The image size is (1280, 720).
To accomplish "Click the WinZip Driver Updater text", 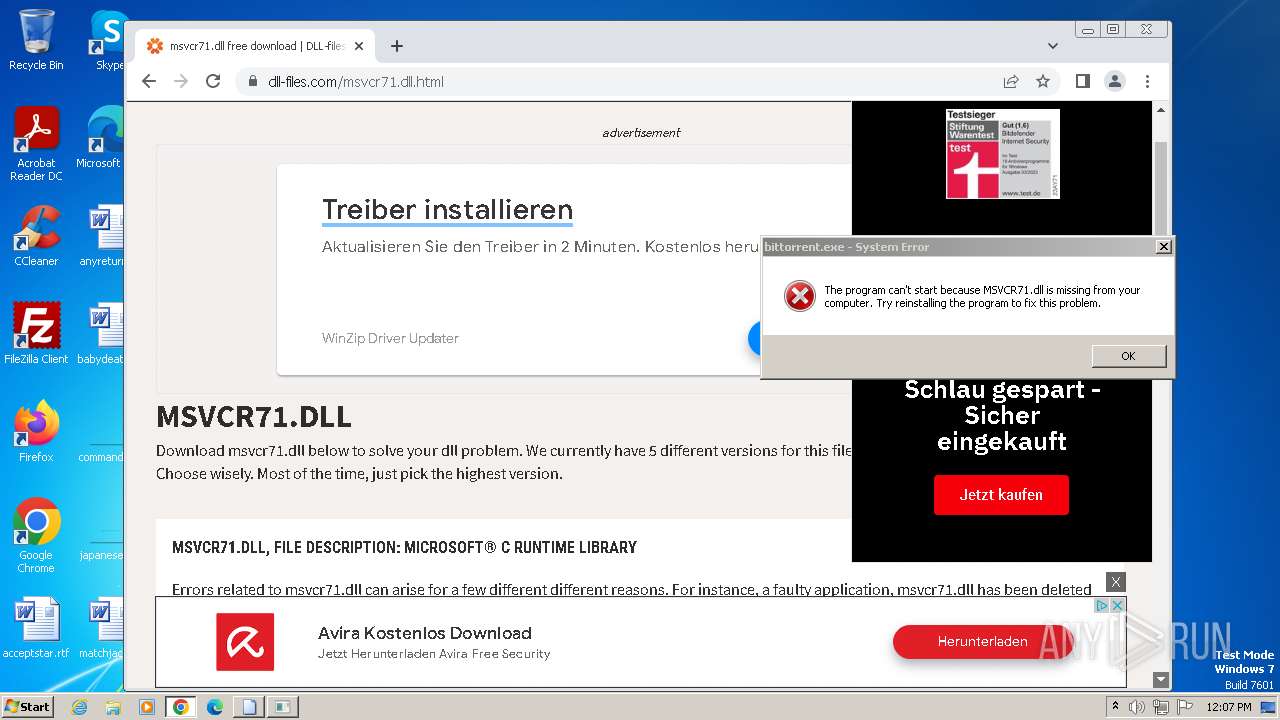I will 390,338.
